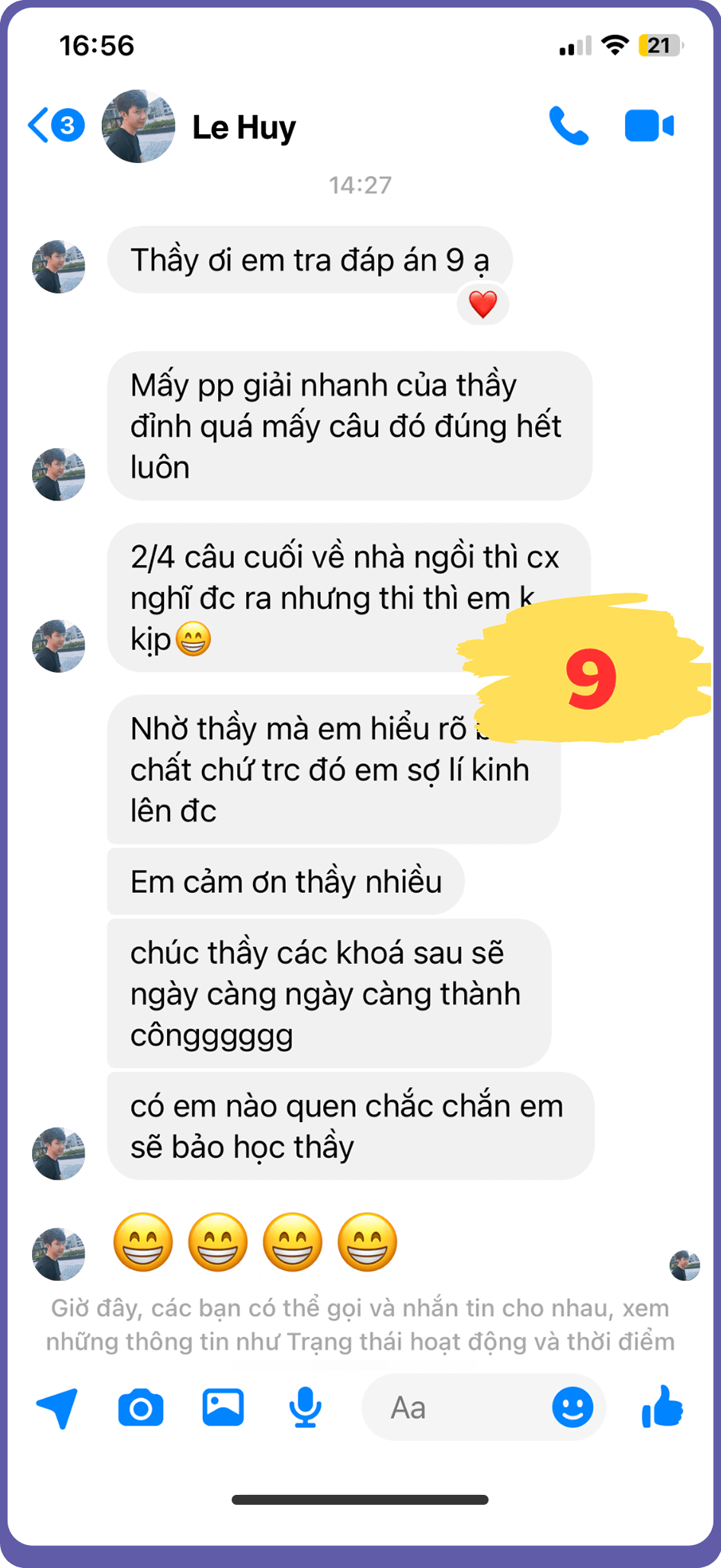Go back using the back chevron
This screenshot has height=1568, width=721.
click(x=38, y=125)
